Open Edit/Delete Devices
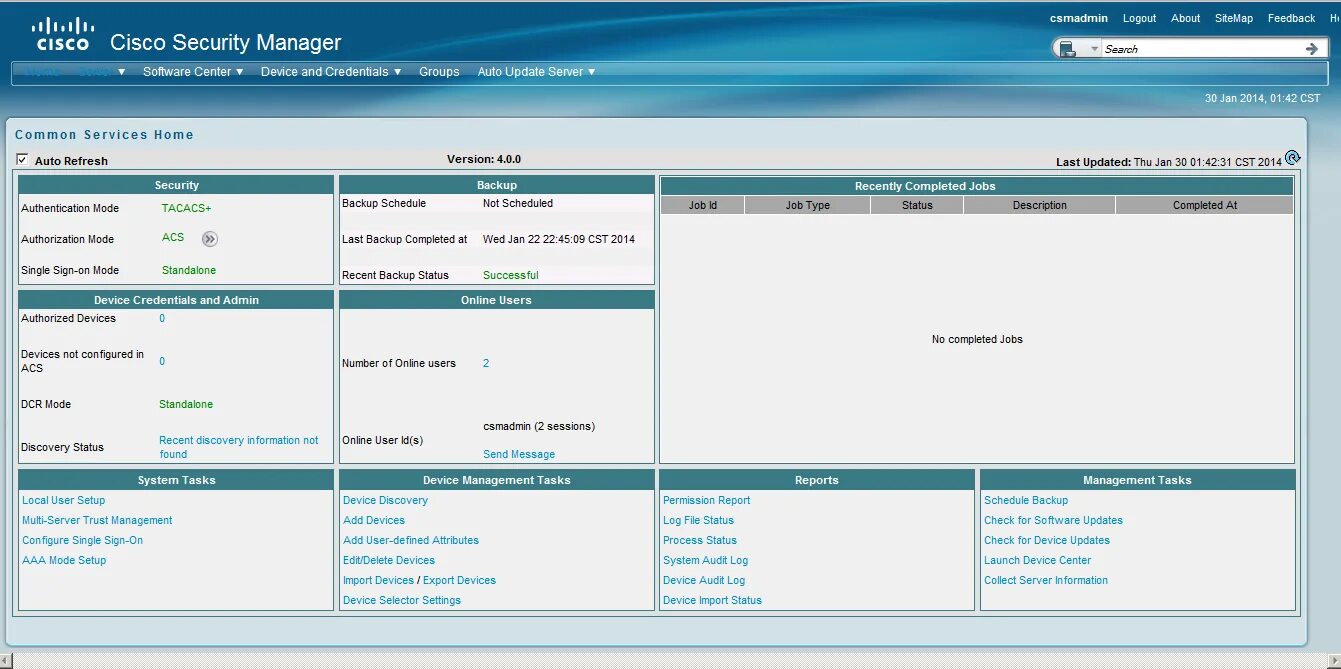1341x669 pixels. (389, 560)
